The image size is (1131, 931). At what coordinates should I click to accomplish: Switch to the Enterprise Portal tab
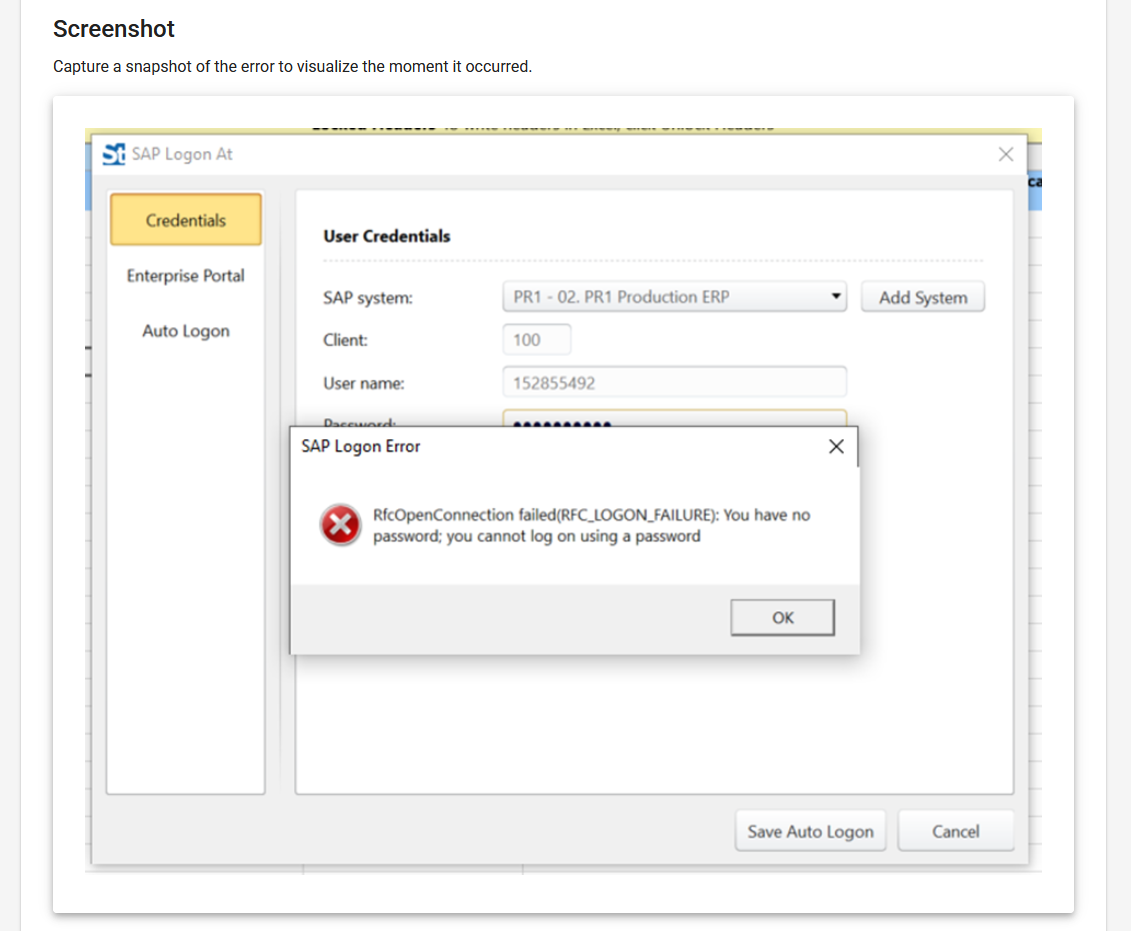(186, 276)
